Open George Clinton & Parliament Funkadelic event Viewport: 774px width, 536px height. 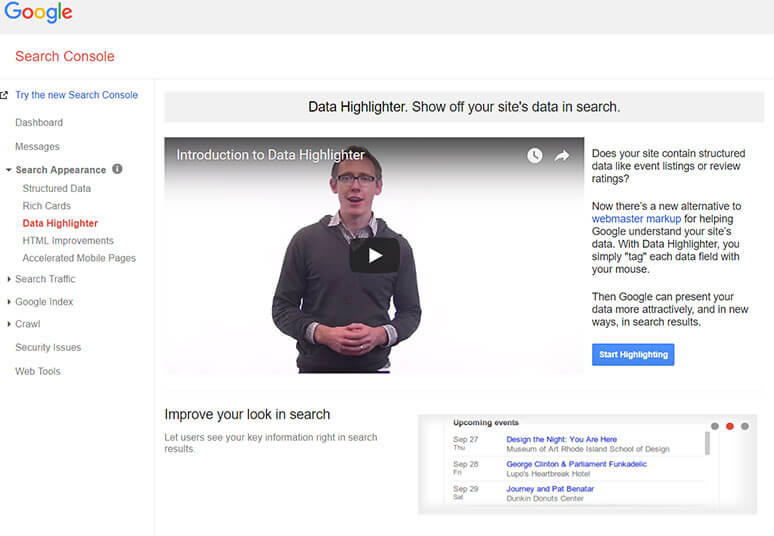coord(577,464)
